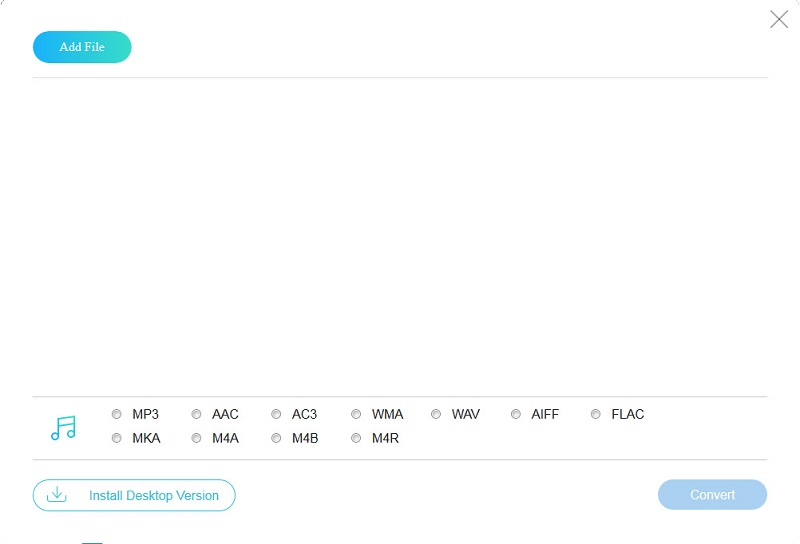Select AIFF format radio button
This screenshot has width=800, height=544.
pos(517,414)
